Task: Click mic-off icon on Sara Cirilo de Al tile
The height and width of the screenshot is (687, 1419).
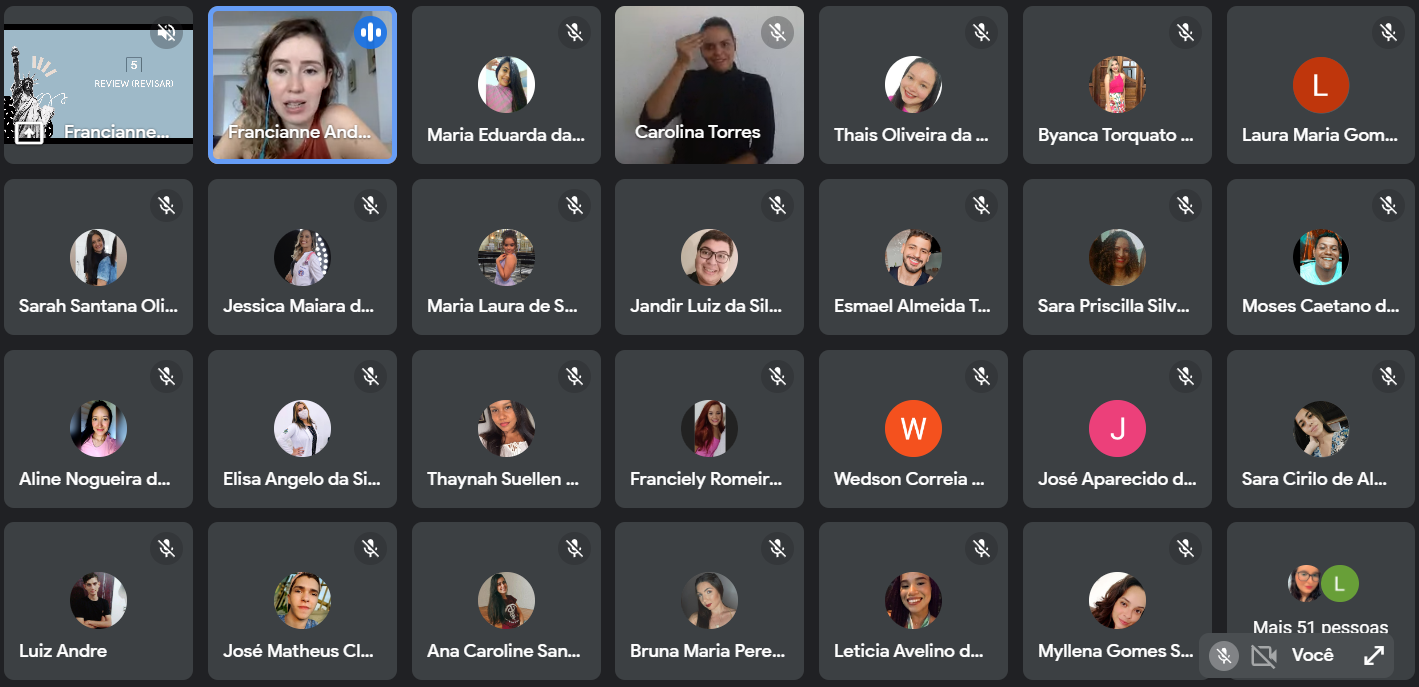Action: [1388, 376]
